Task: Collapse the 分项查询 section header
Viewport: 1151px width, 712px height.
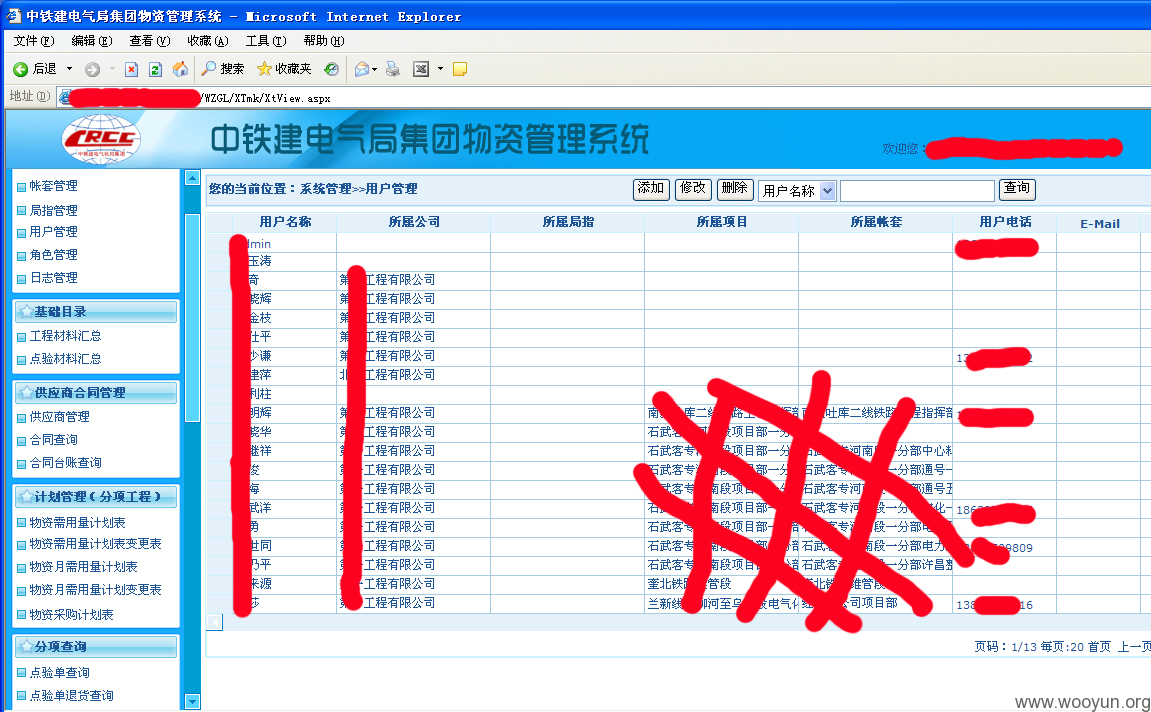Action: (x=95, y=647)
